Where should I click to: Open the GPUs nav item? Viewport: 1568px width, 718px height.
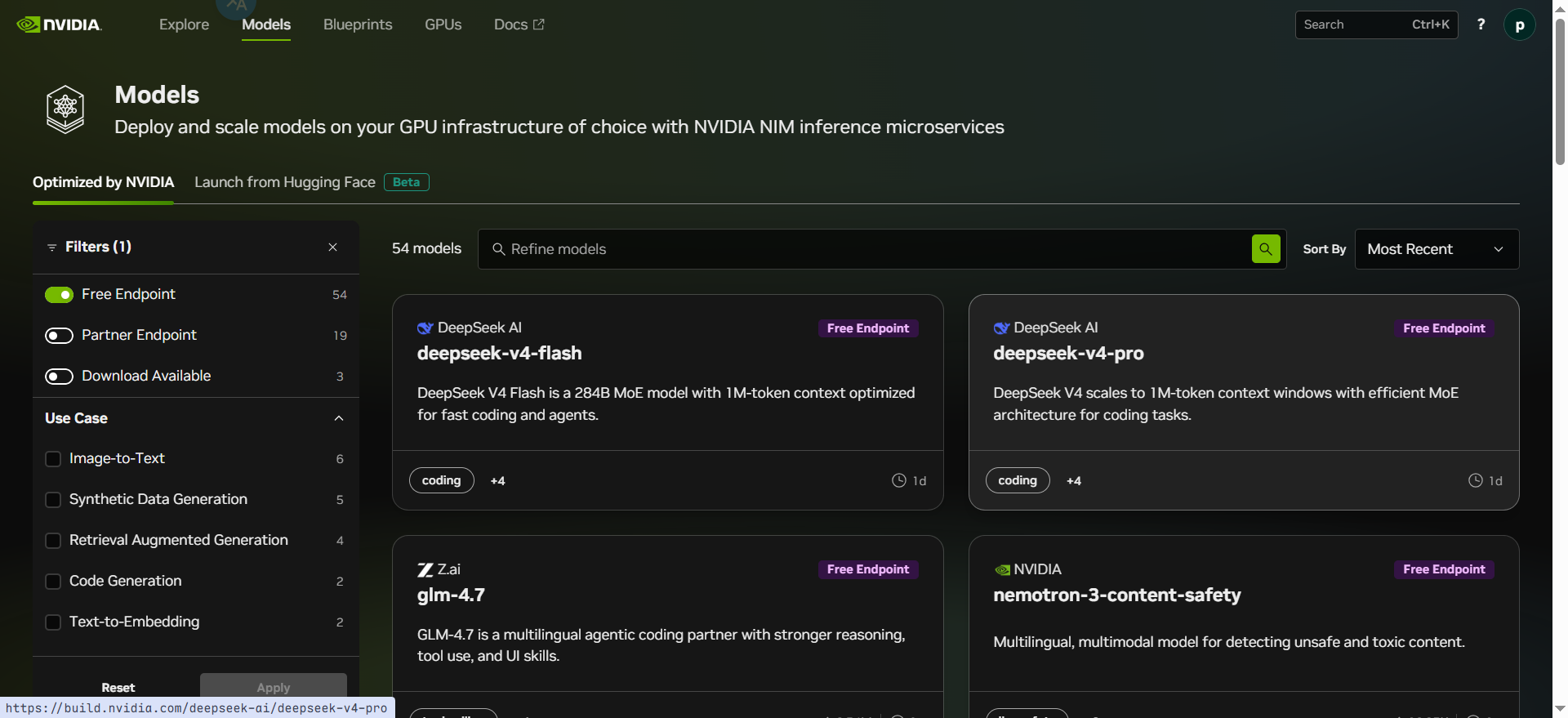pos(443,25)
